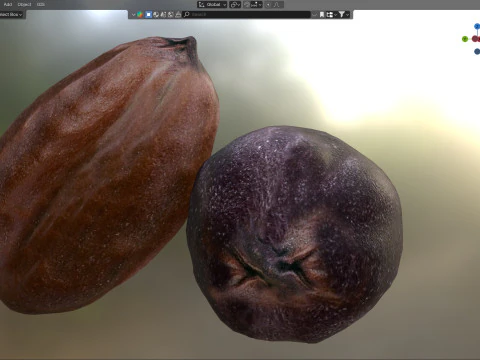Viewport: 480px width, 360px height.
Task: Click the bookmark icon beside the search bar
Action: pos(322,15)
